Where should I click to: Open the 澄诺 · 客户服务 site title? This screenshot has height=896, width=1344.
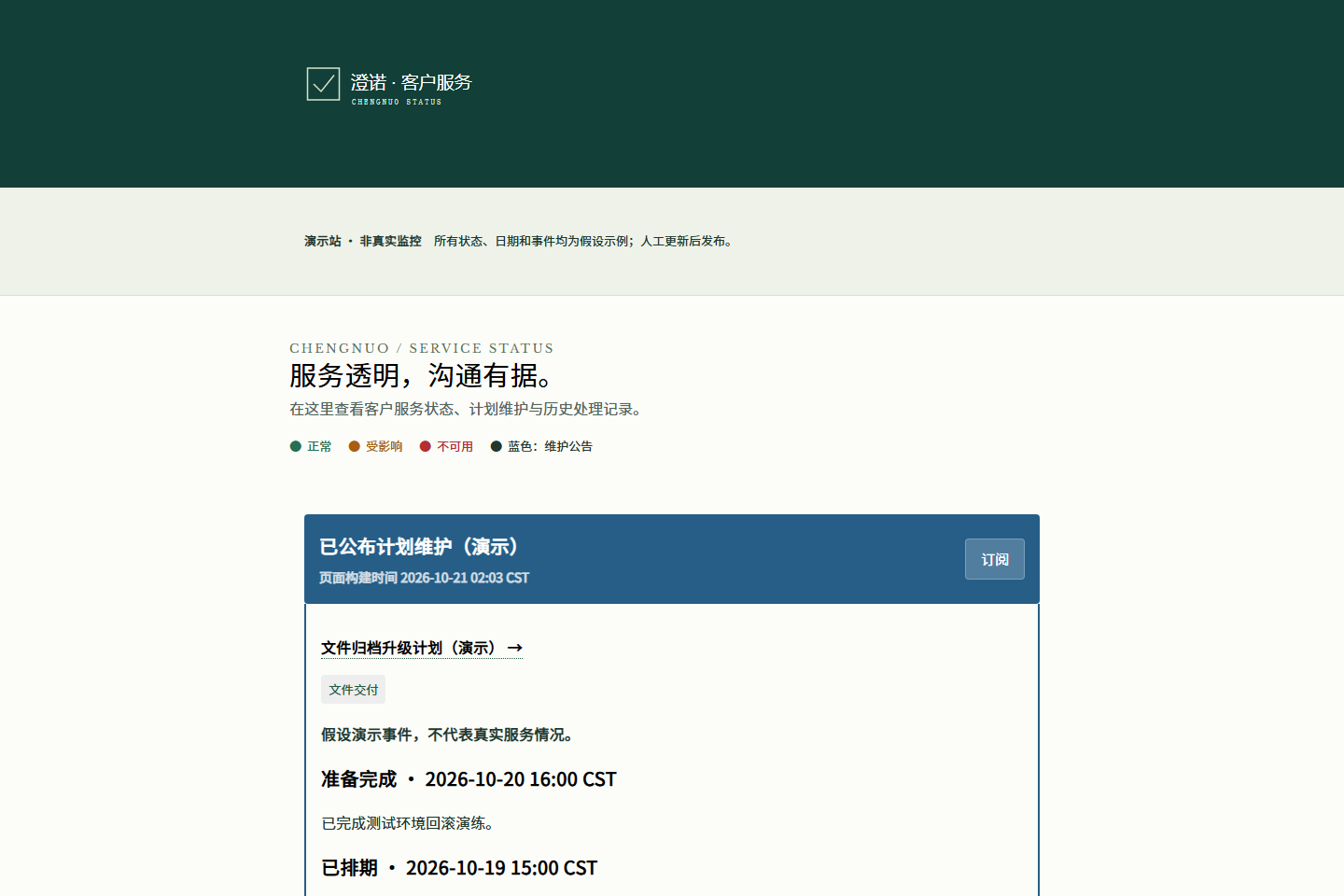[x=412, y=82]
